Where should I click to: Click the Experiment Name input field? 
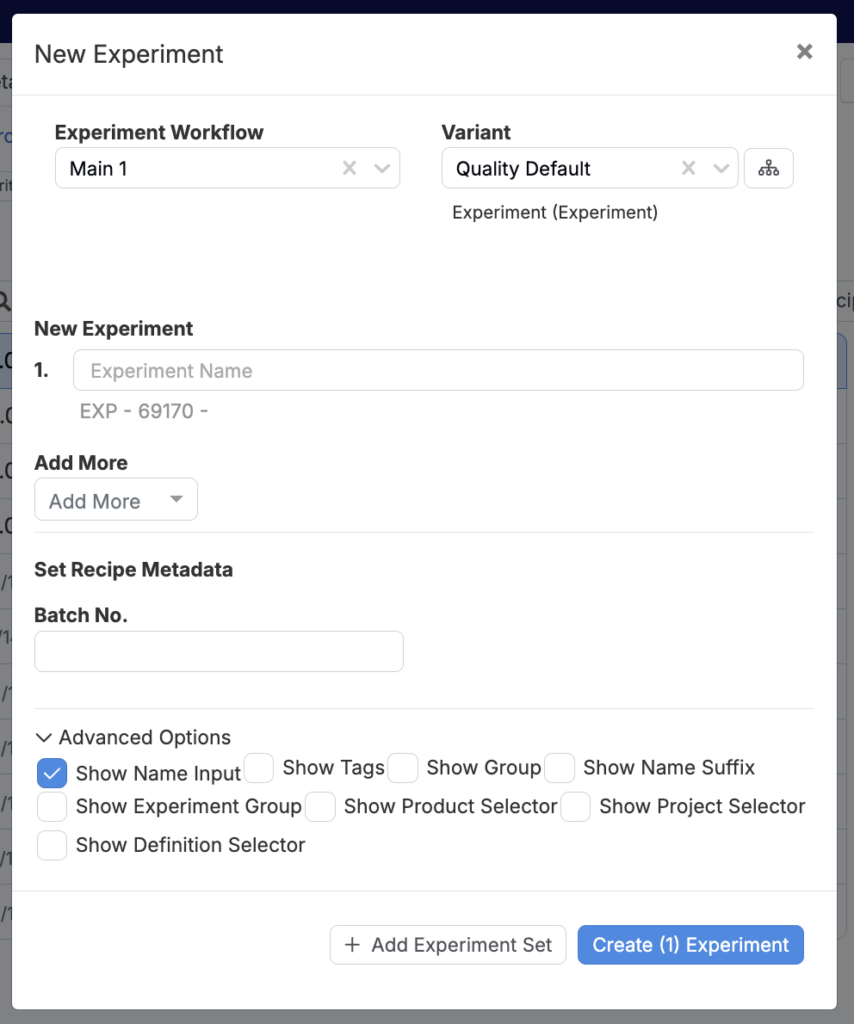(x=438, y=370)
